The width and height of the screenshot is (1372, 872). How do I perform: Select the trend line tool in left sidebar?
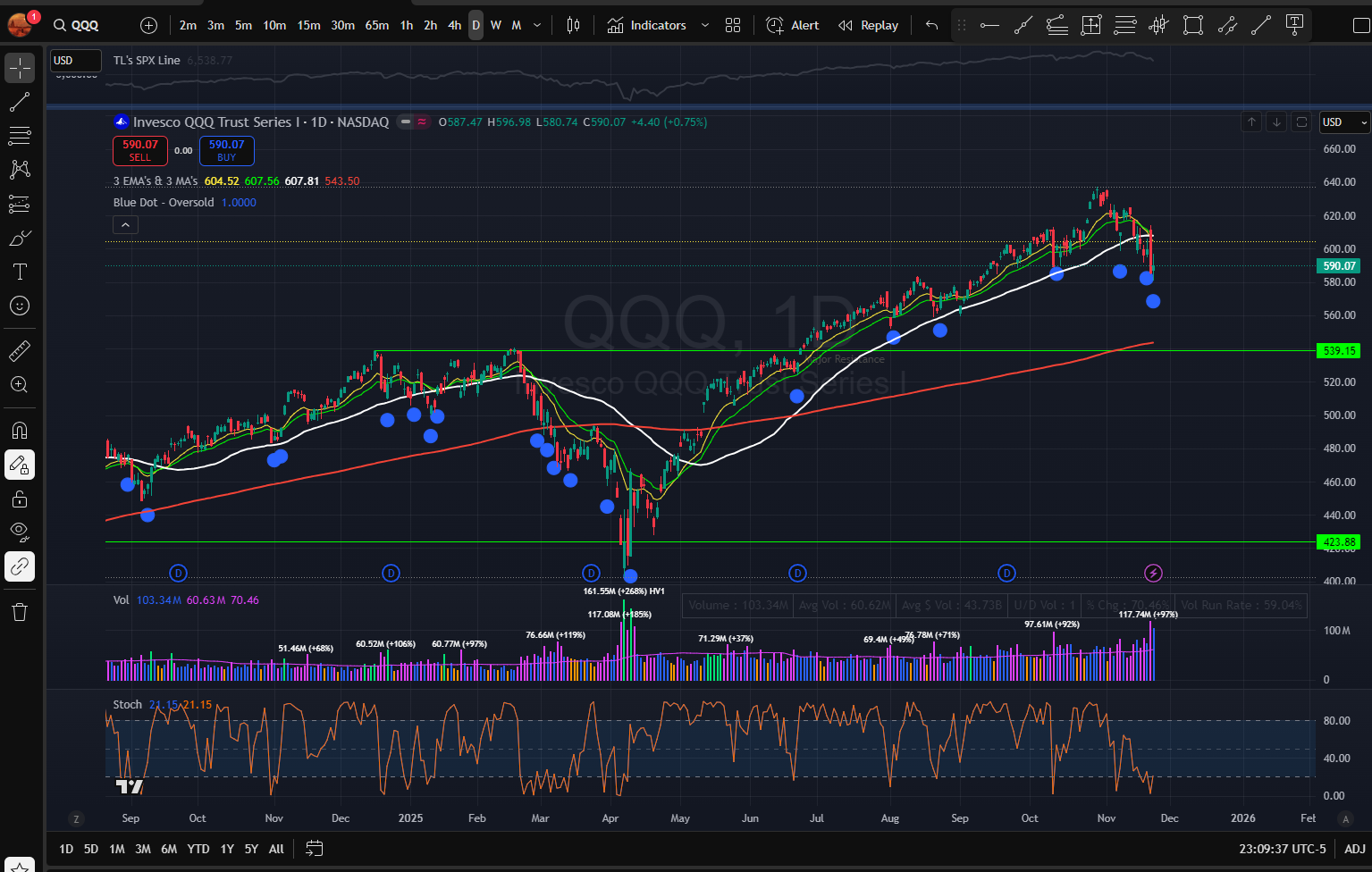pyautogui.click(x=20, y=102)
